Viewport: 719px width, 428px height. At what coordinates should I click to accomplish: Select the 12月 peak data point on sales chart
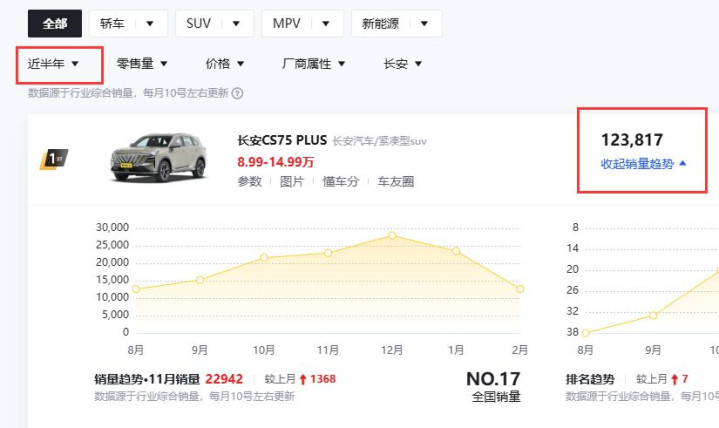coord(392,235)
